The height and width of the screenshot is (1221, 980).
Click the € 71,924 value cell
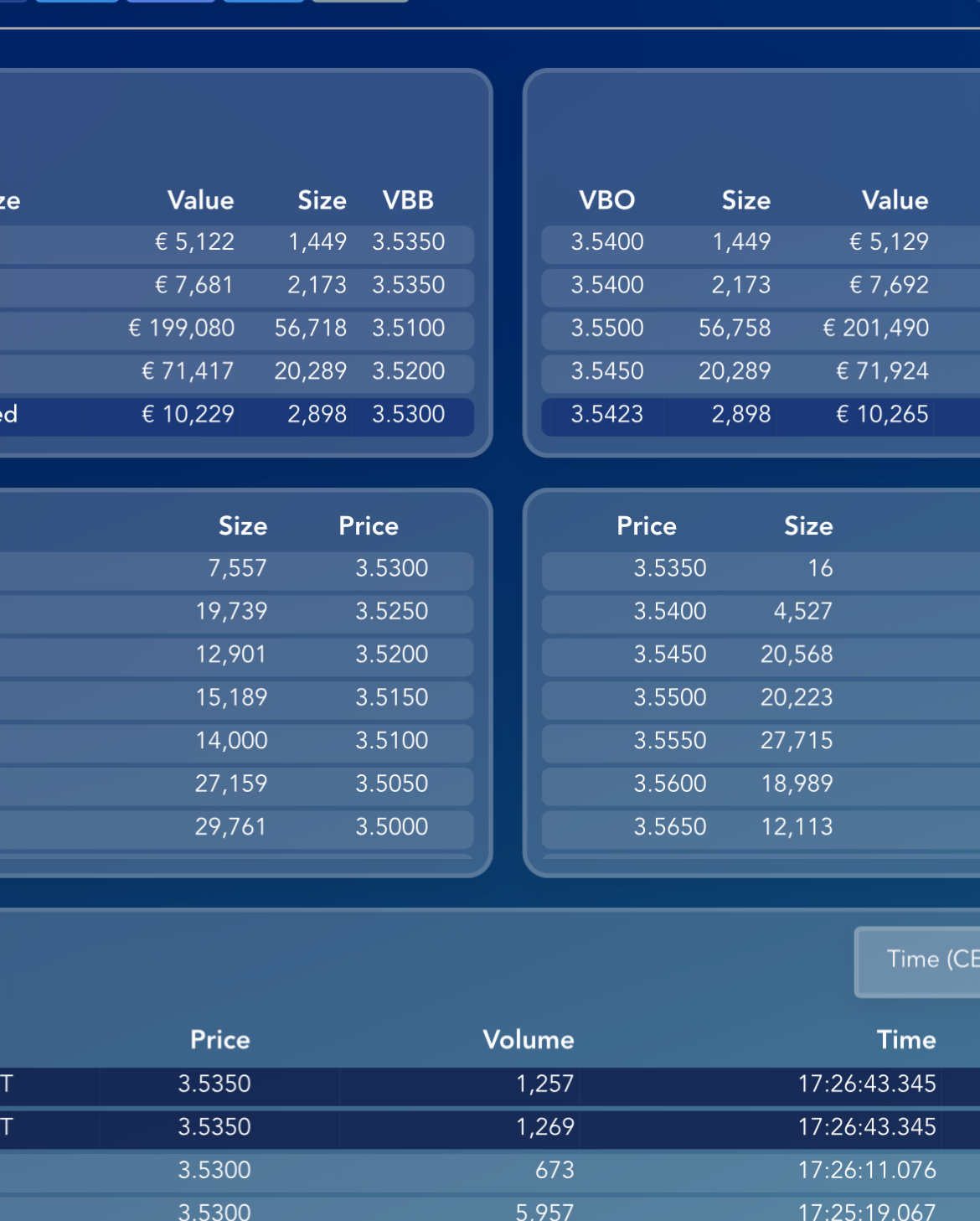click(x=882, y=371)
